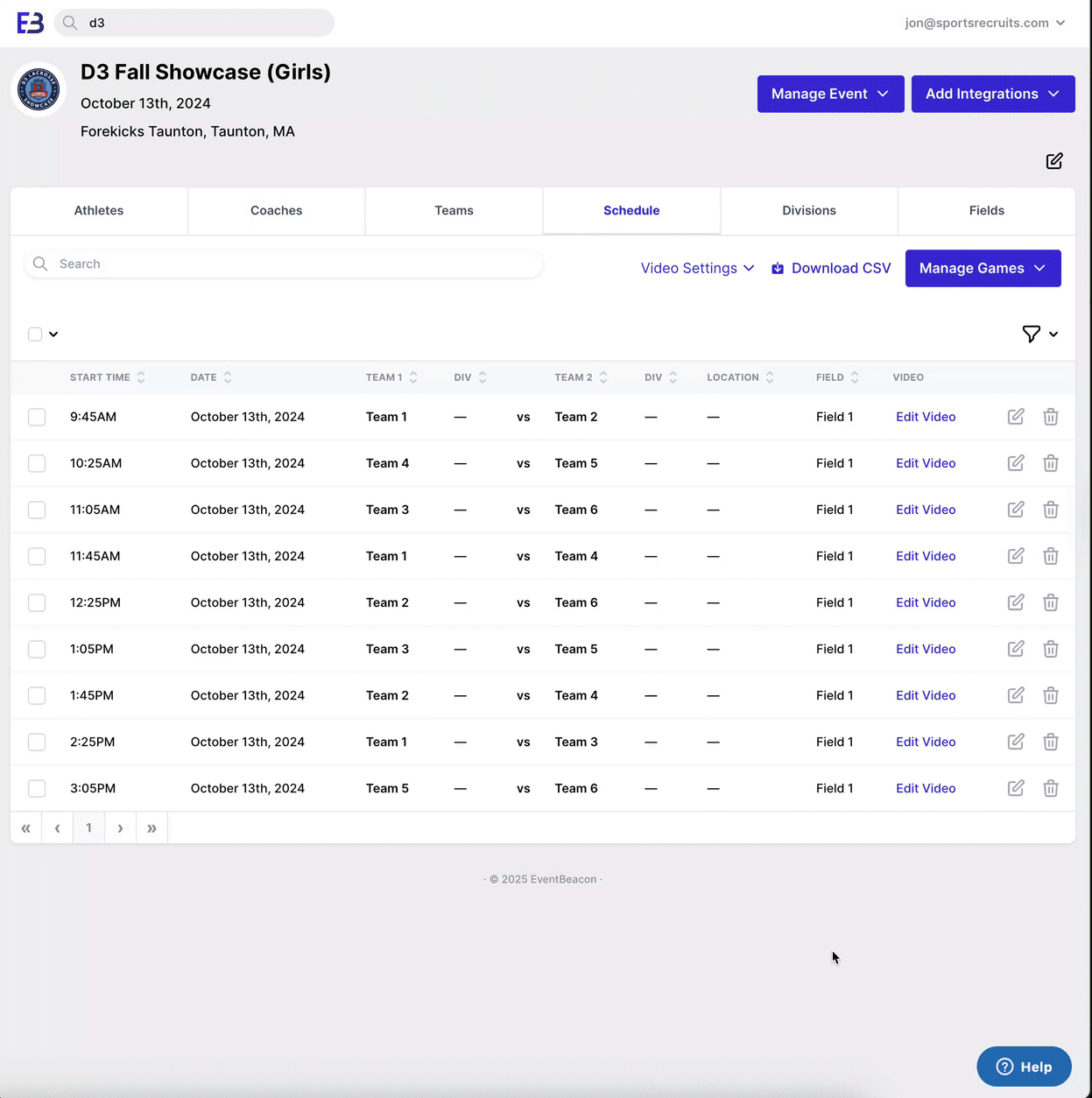The height and width of the screenshot is (1098, 1092).
Task: Switch to the Athletes tab
Action: 99,210
